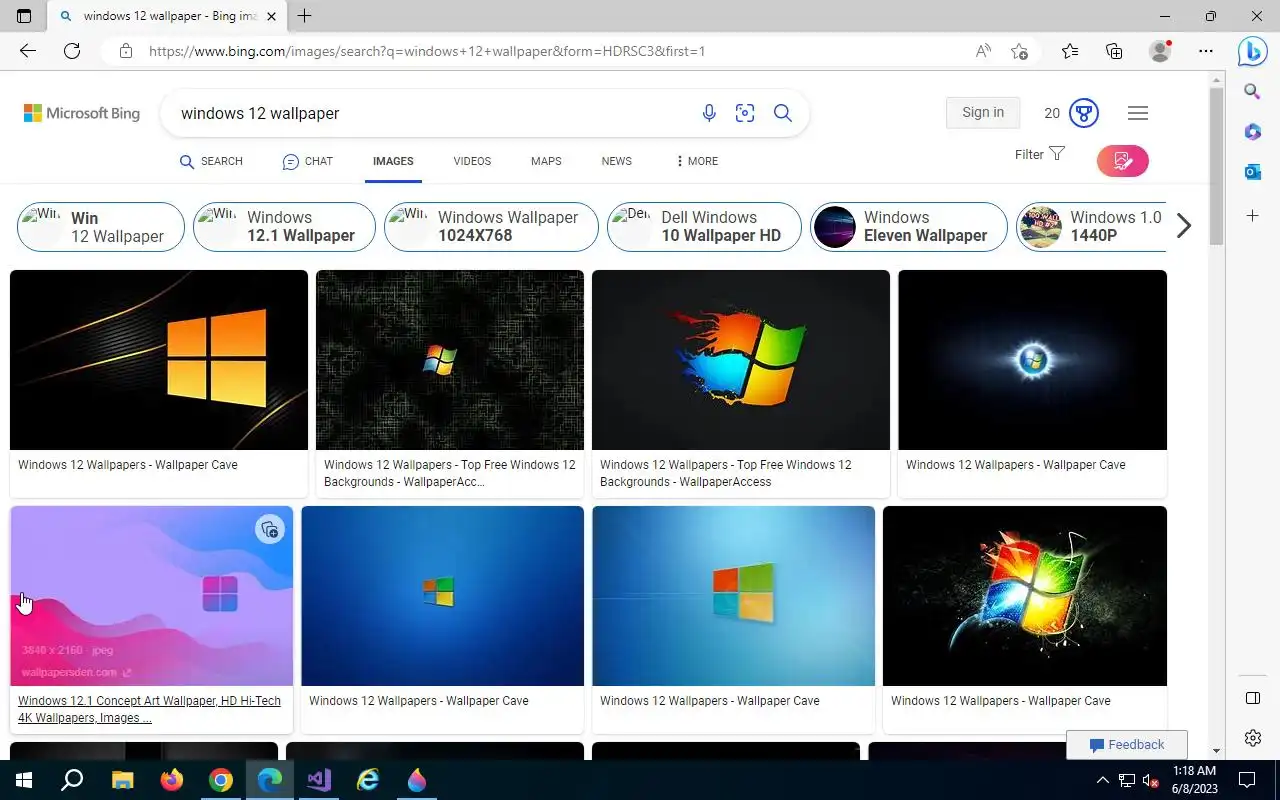This screenshot has height=800, width=1280.
Task: Open the notification center icon
Action: 1247,780
